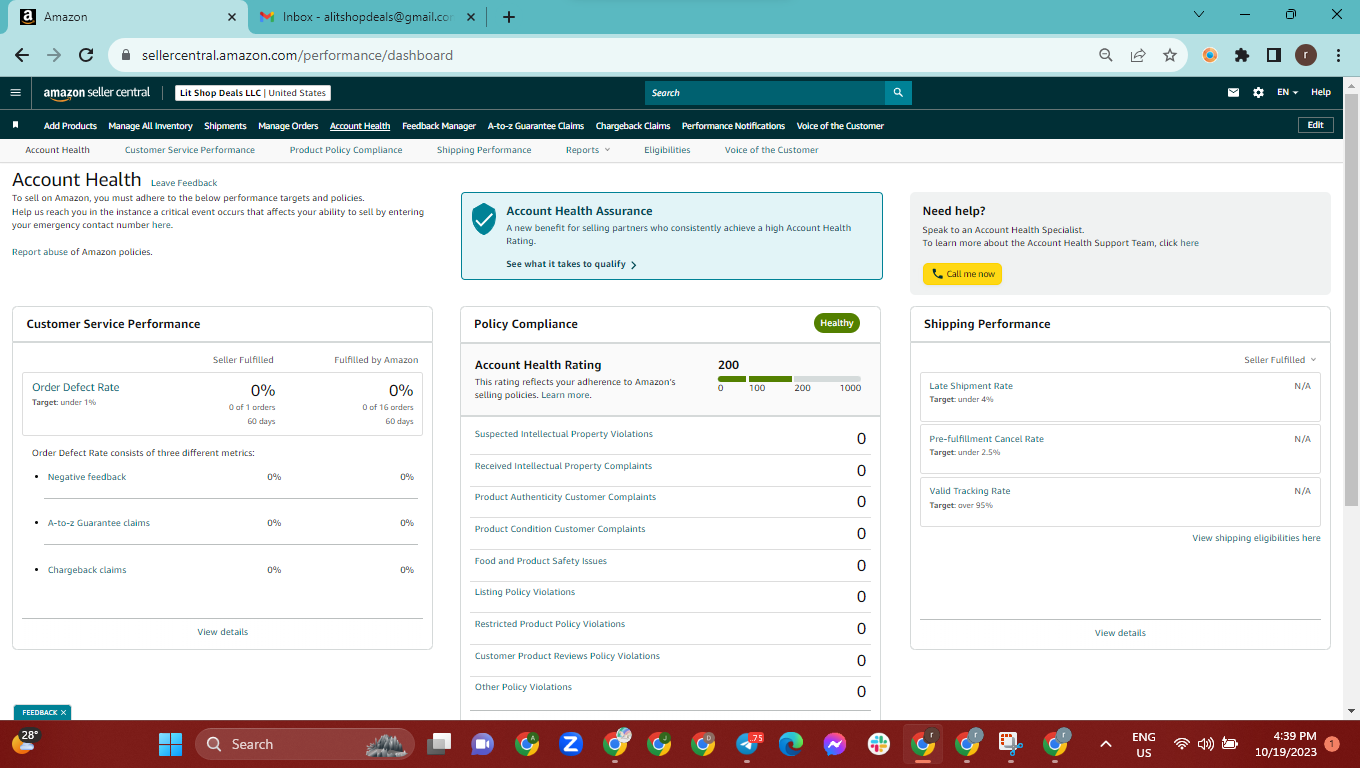Open a new browser tab
The image size is (1360, 768).
tap(509, 16)
